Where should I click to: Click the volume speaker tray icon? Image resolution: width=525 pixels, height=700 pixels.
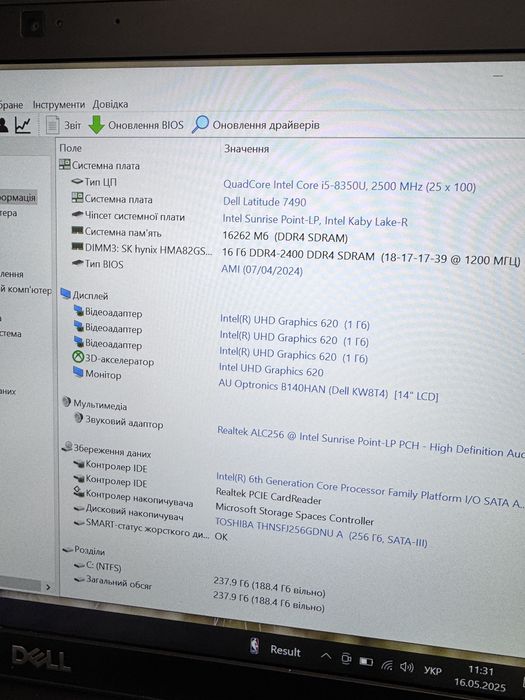coord(407,667)
